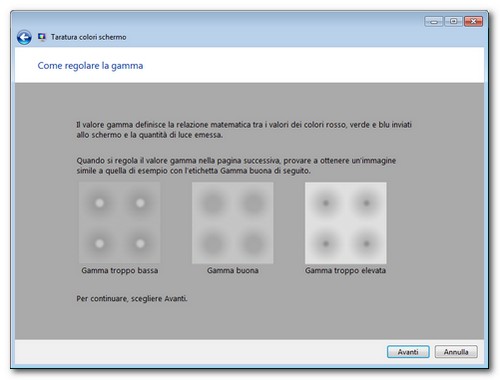The height and width of the screenshot is (380, 500).
Task: Close the wizard with the red X
Action: click(x=473, y=22)
